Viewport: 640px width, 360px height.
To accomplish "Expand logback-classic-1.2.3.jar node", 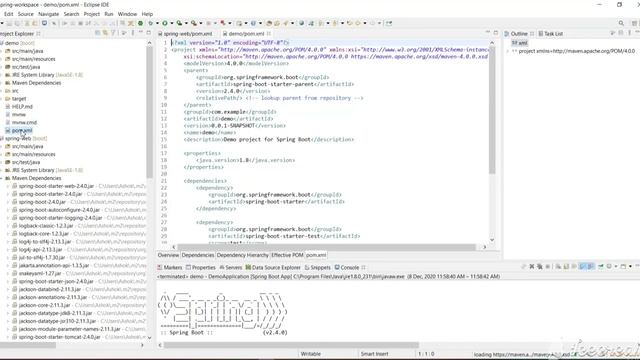I will tap(8, 226).
